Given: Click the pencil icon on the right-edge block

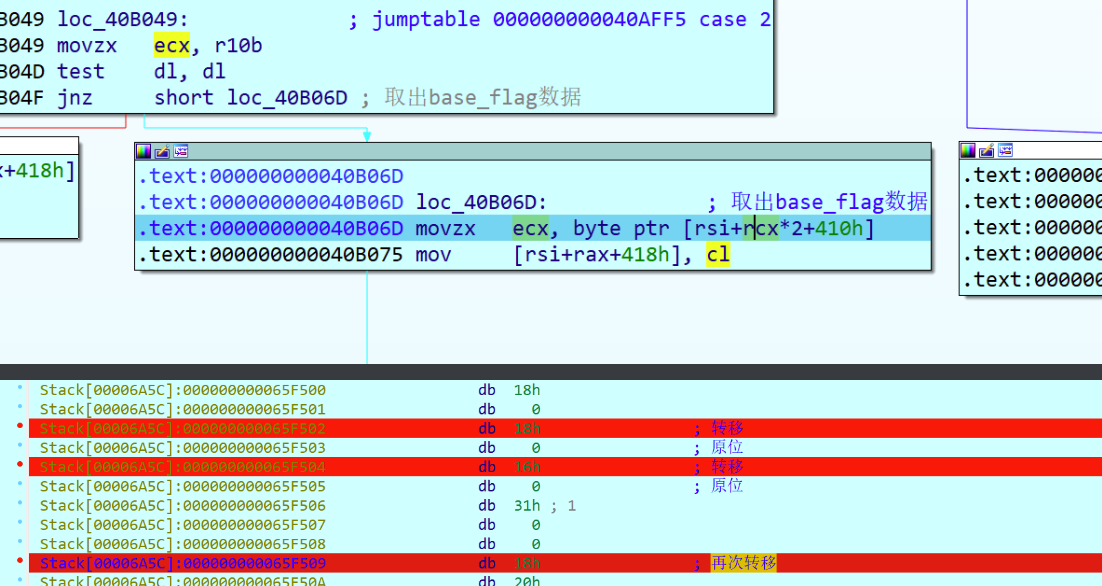Looking at the screenshot, I should [986, 150].
